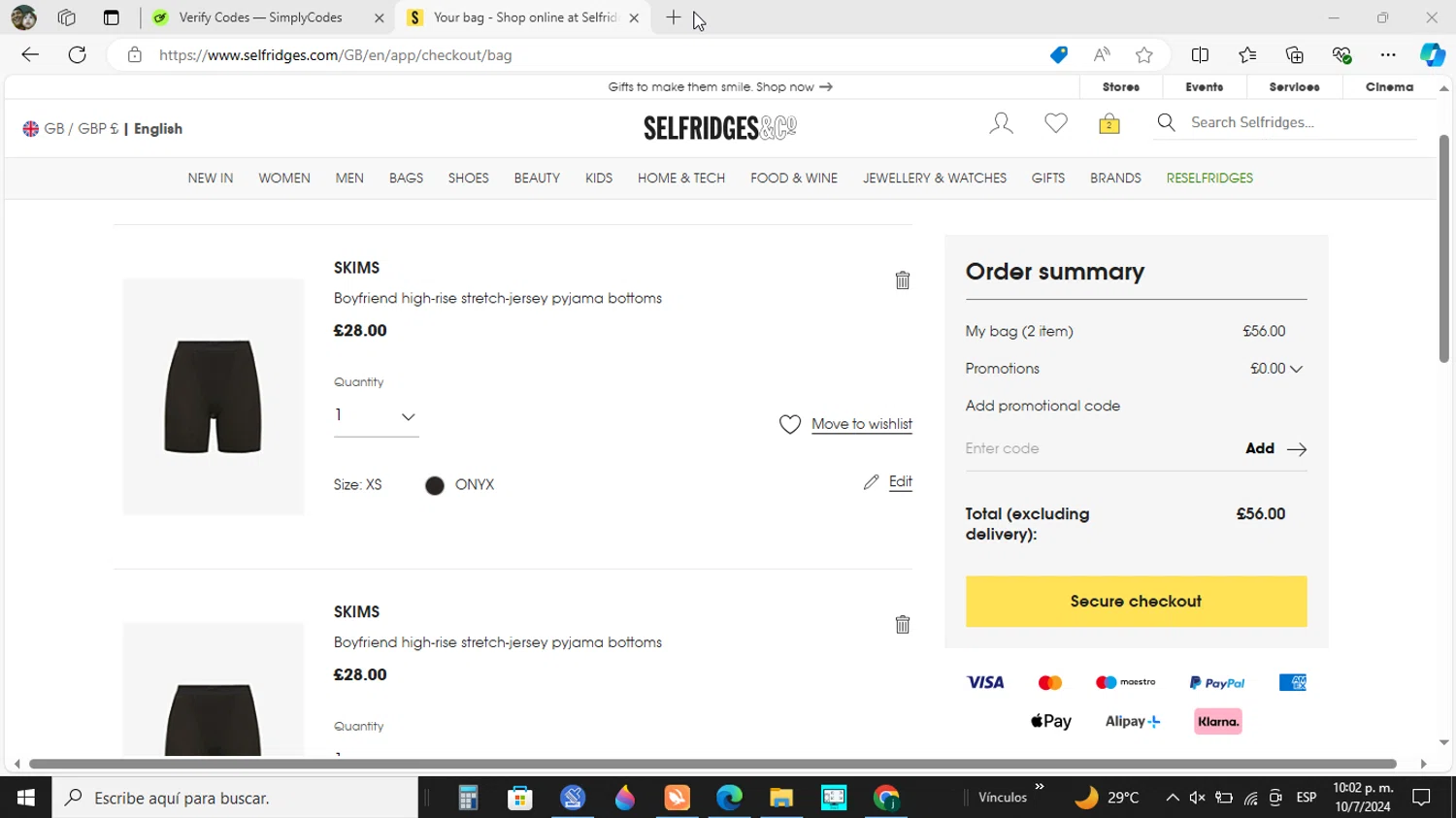Click Move to wishlist link
This screenshot has width=1456, height=818.
(862, 425)
